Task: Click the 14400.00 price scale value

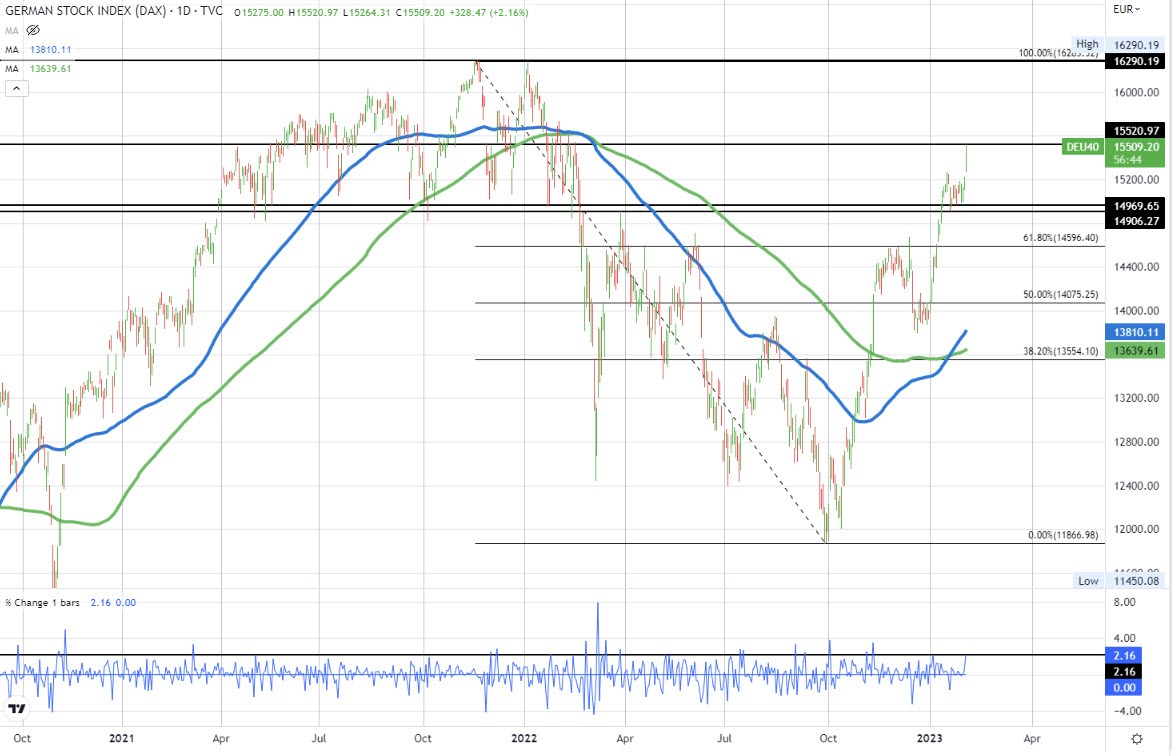Action: 1137,266
